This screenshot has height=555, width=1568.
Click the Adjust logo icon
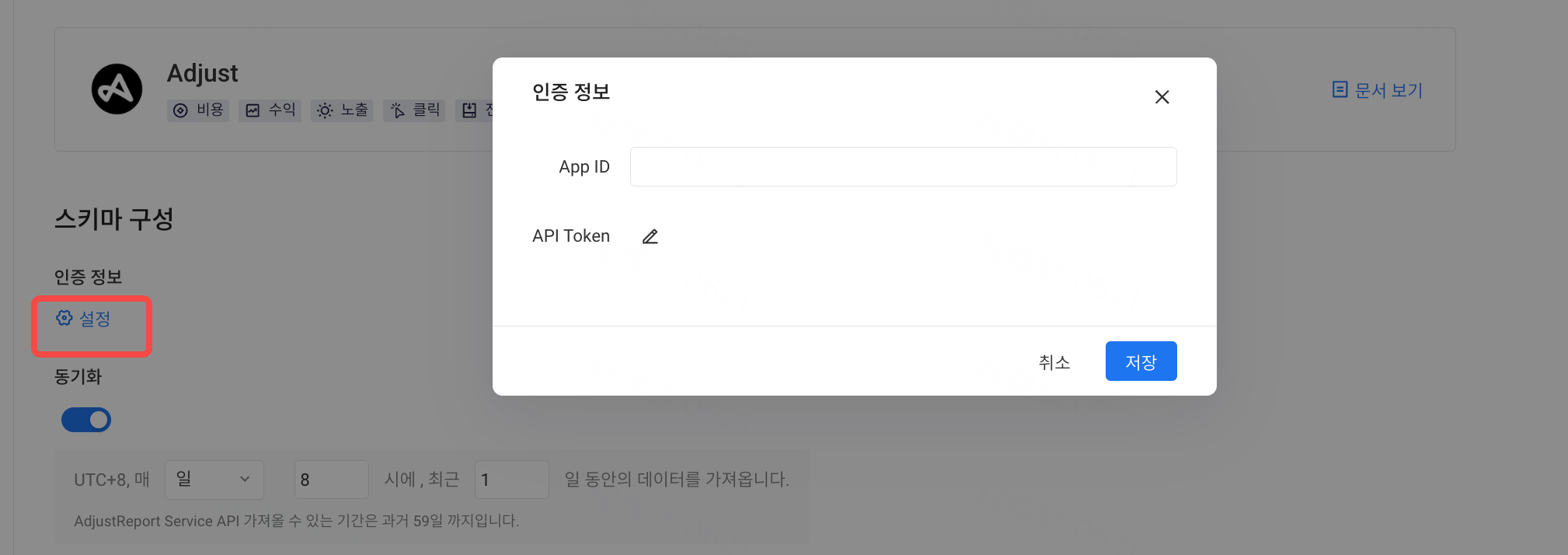[117, 88]
